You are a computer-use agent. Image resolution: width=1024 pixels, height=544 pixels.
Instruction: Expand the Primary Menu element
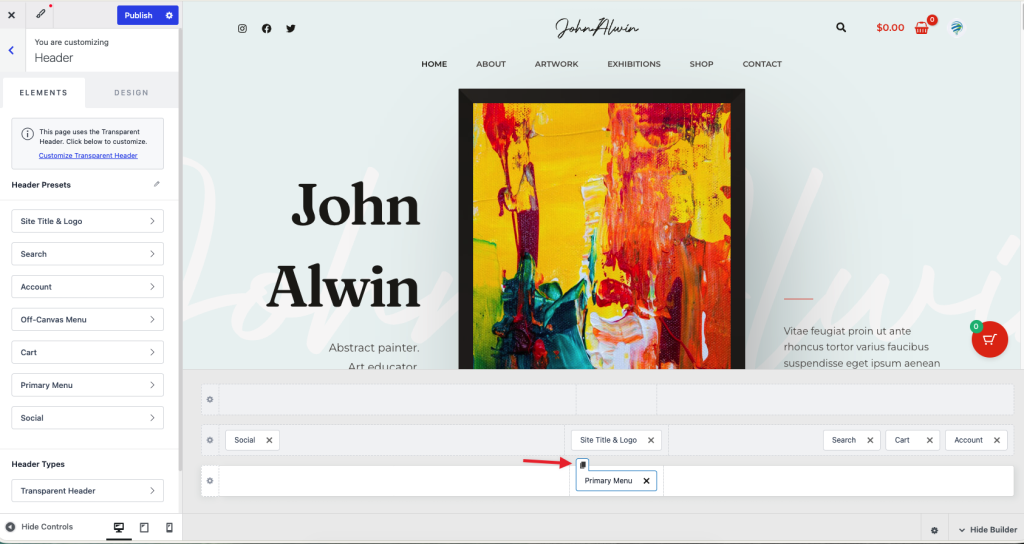point(88,385)
